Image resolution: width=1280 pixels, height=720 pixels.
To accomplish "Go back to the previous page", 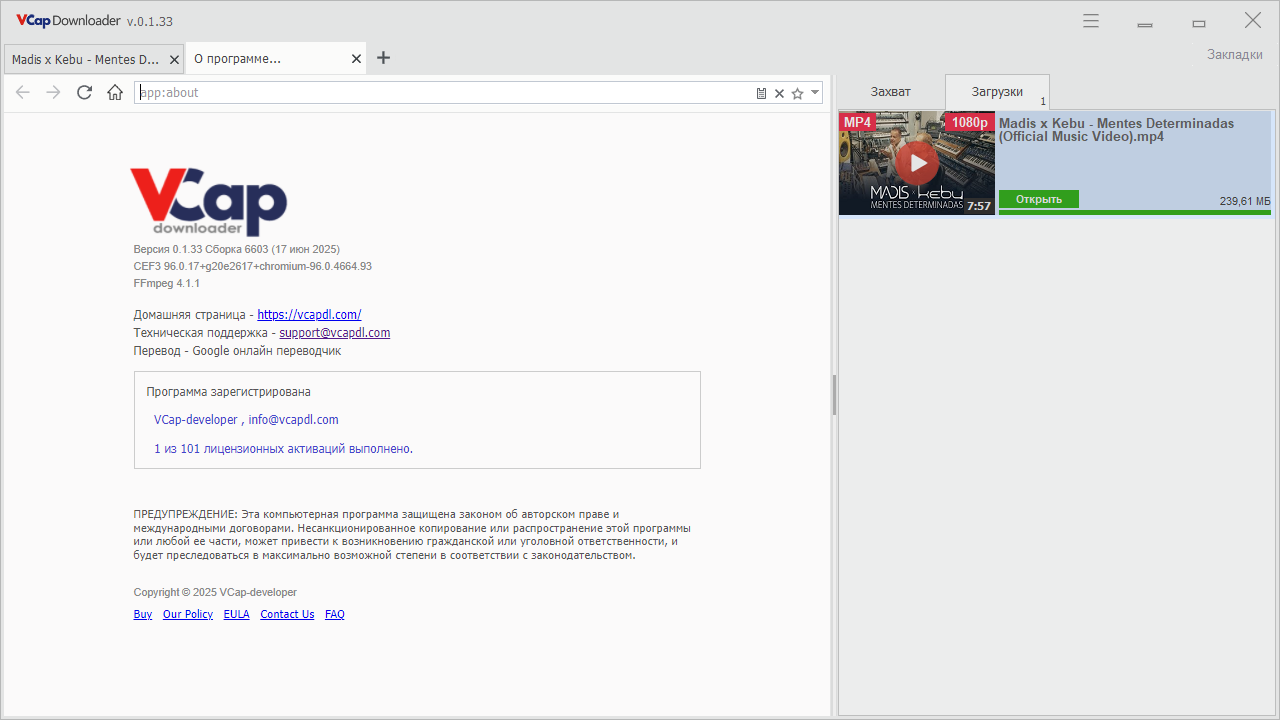I will [23, 93].
